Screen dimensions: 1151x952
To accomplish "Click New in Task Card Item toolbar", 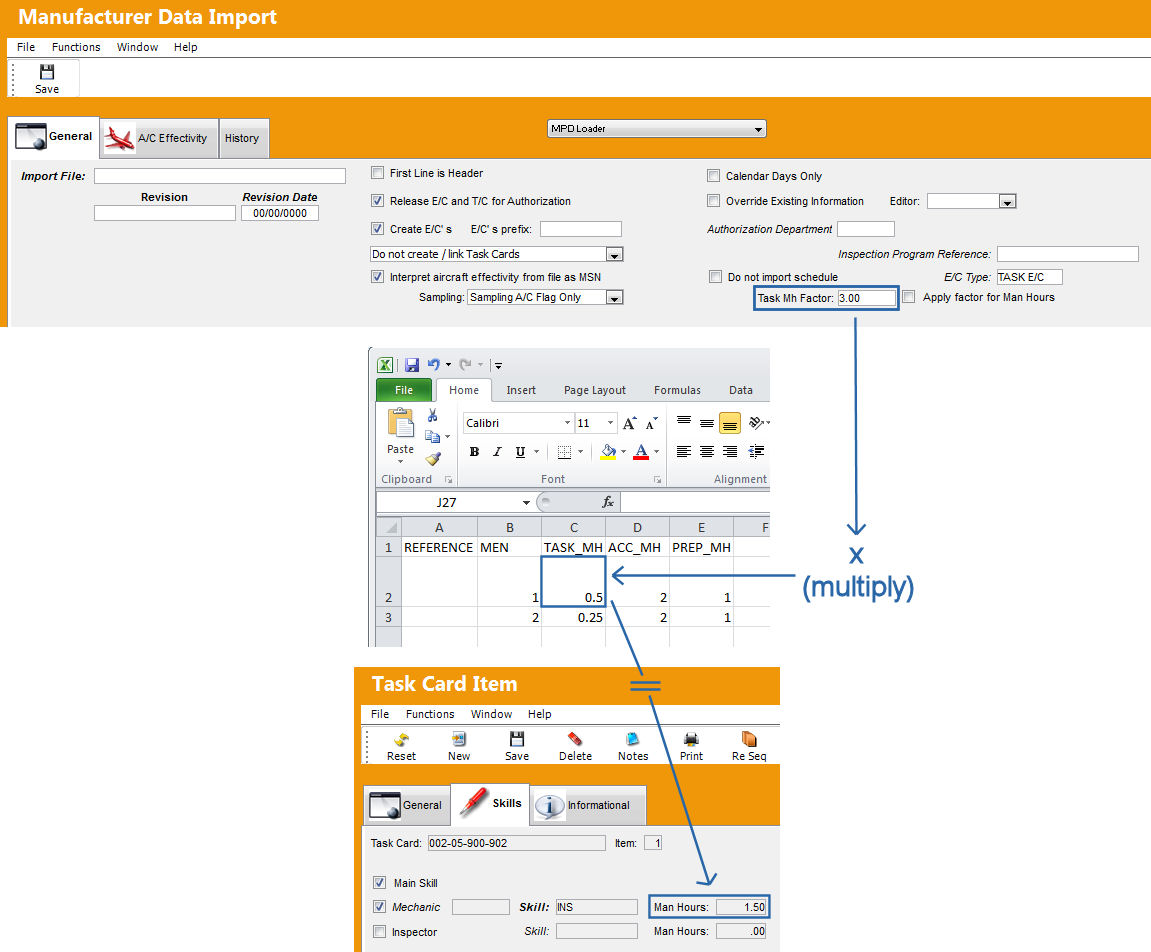I will click(x=459, y=747).
